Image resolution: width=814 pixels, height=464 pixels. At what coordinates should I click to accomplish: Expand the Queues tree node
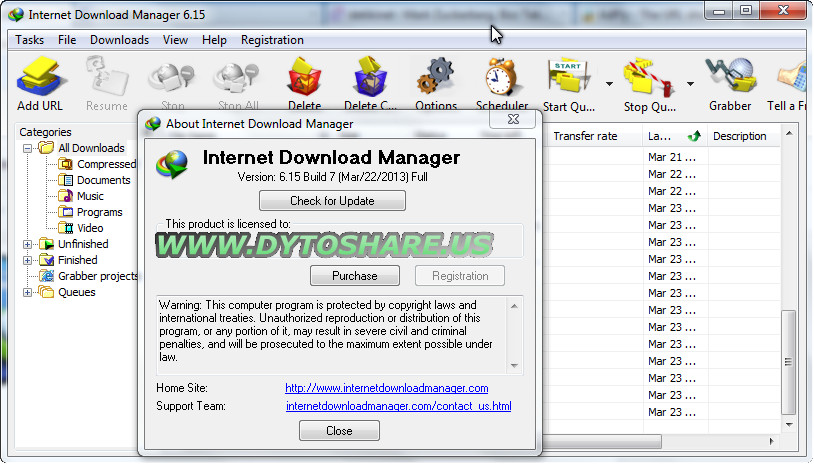pos(28,293)
